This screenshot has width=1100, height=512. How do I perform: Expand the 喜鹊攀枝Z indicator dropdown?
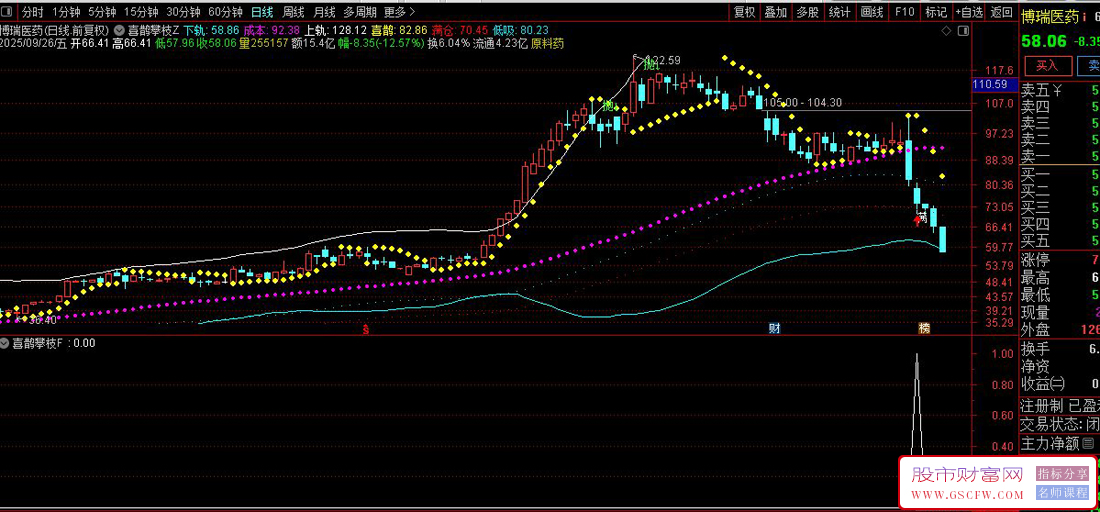(119, 30)
